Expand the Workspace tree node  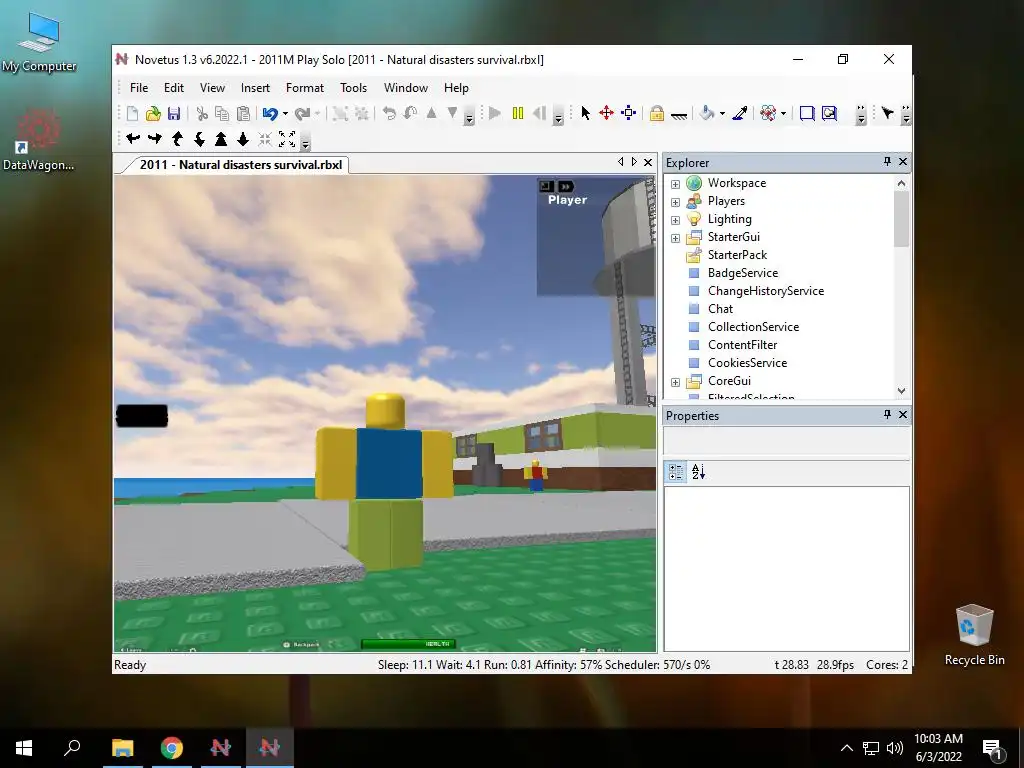coord(675,184)
